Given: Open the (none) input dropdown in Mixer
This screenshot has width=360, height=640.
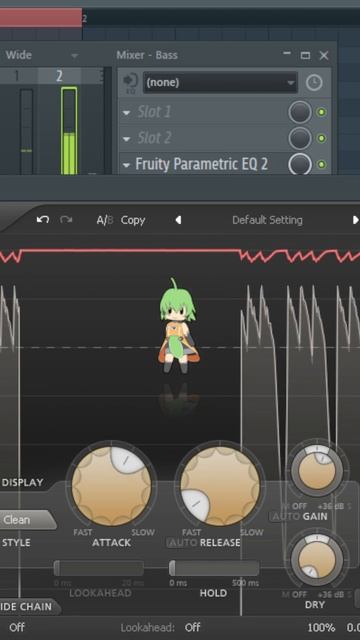Looking at the screenshot, I should click(x=220, y=83).
